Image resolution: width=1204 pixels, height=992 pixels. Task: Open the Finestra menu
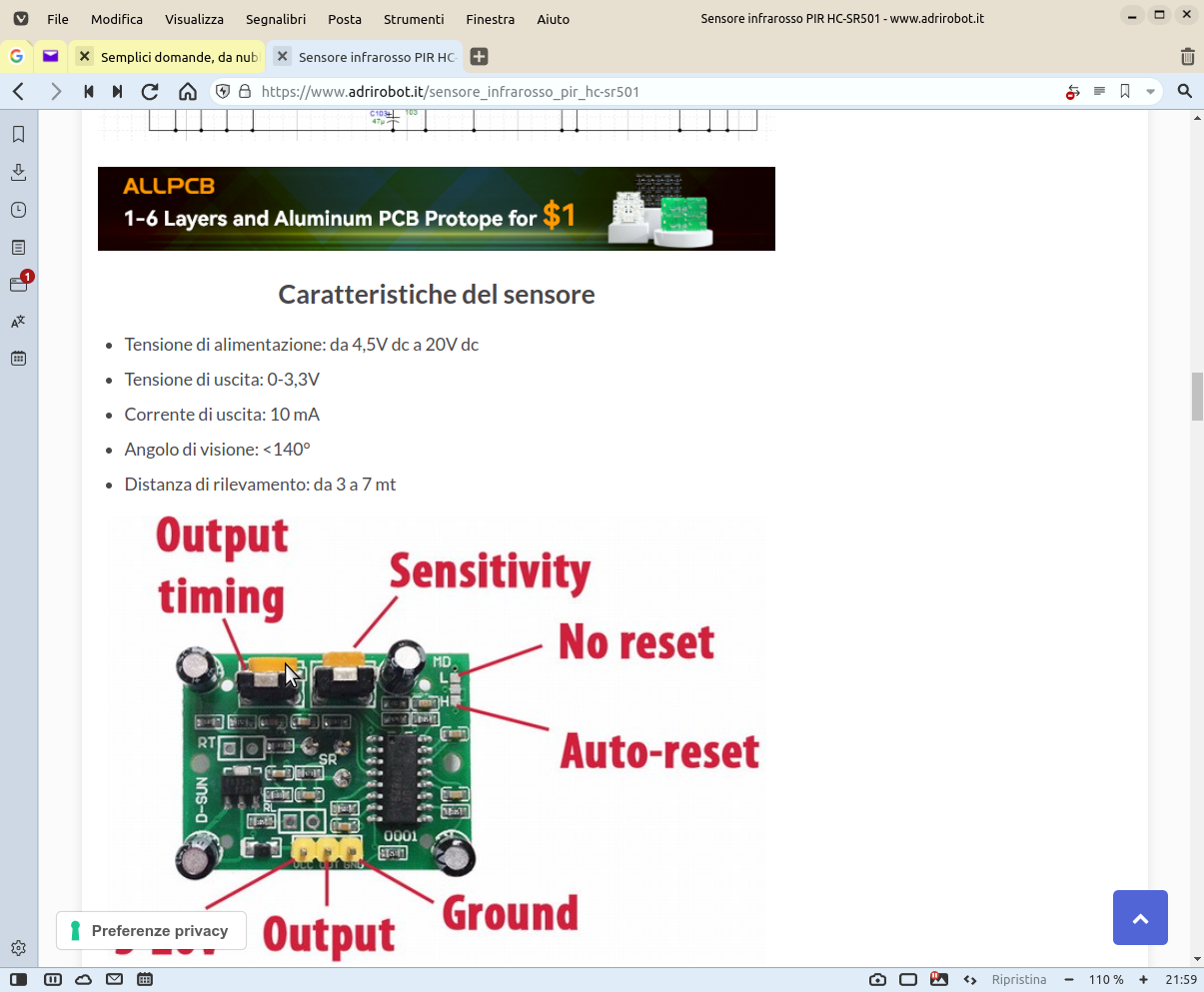click(x=491, y=19)
